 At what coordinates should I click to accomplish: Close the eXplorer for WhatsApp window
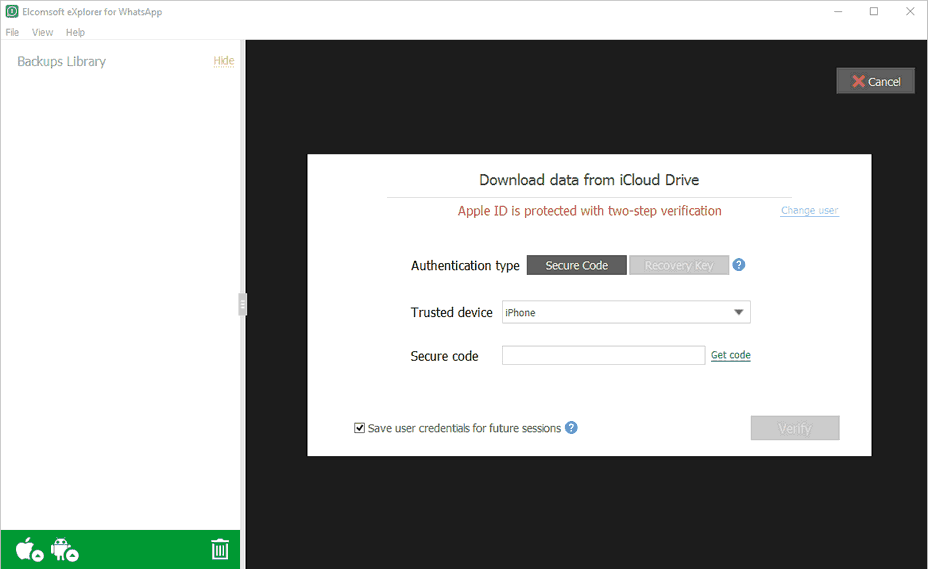[910, 11]
